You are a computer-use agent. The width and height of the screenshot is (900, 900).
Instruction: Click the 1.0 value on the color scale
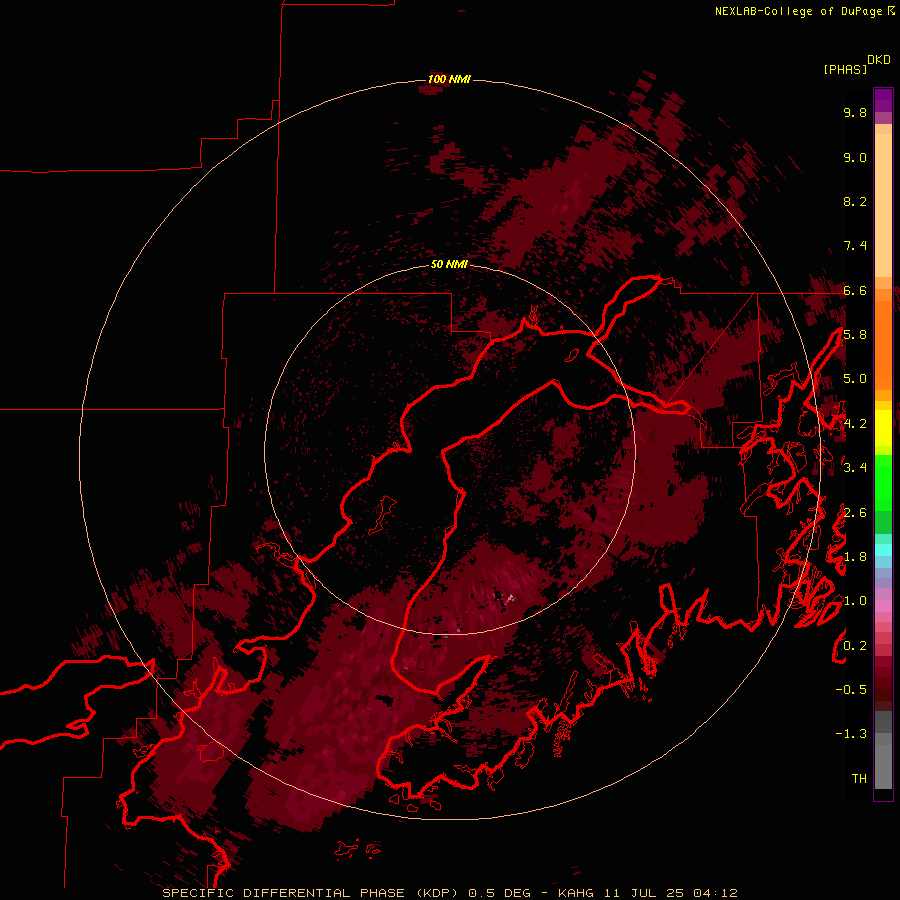(x=855, y=601)
